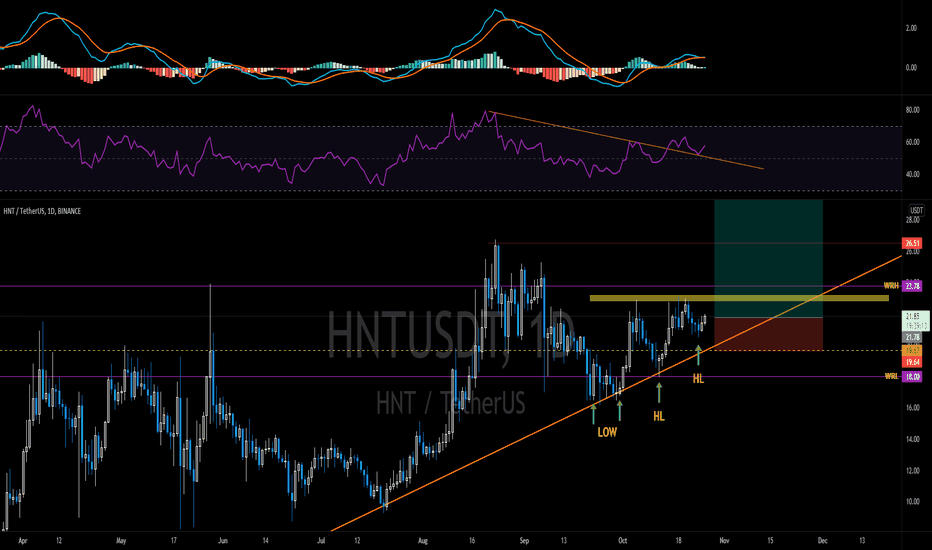Click the Jun date on time axis

[x=223, y=540]
